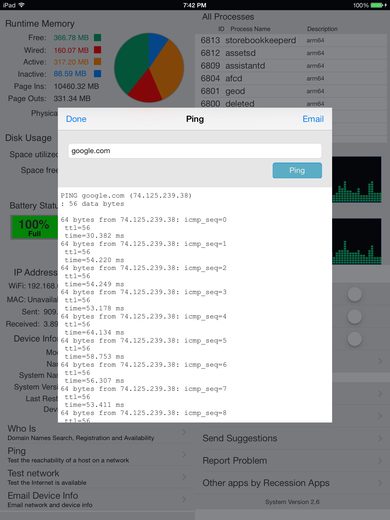390x520 pixels.
Task: Tap Email in the Ping dialog header
Action: pos(313,119)
